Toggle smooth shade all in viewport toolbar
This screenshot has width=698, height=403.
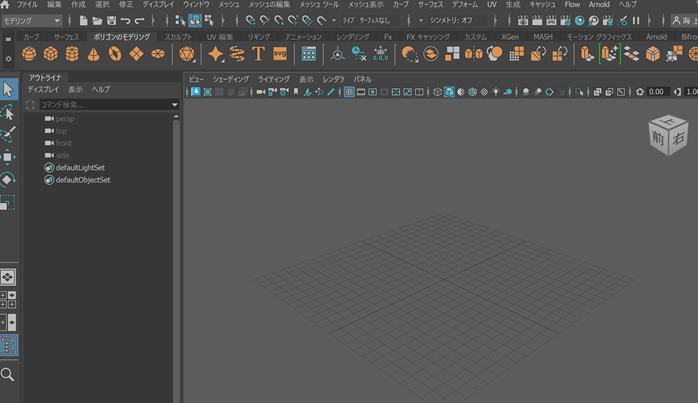449,92
